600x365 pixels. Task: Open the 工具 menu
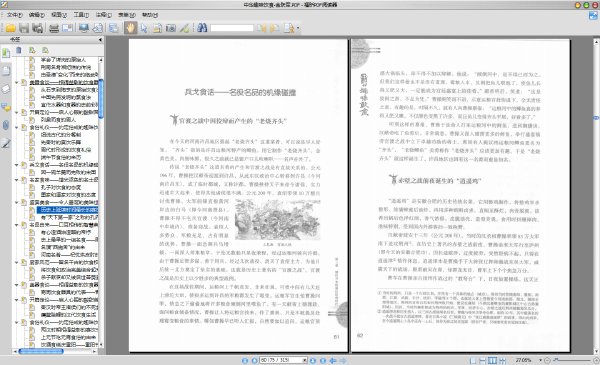pyautogui.click(x=81, y=15)
